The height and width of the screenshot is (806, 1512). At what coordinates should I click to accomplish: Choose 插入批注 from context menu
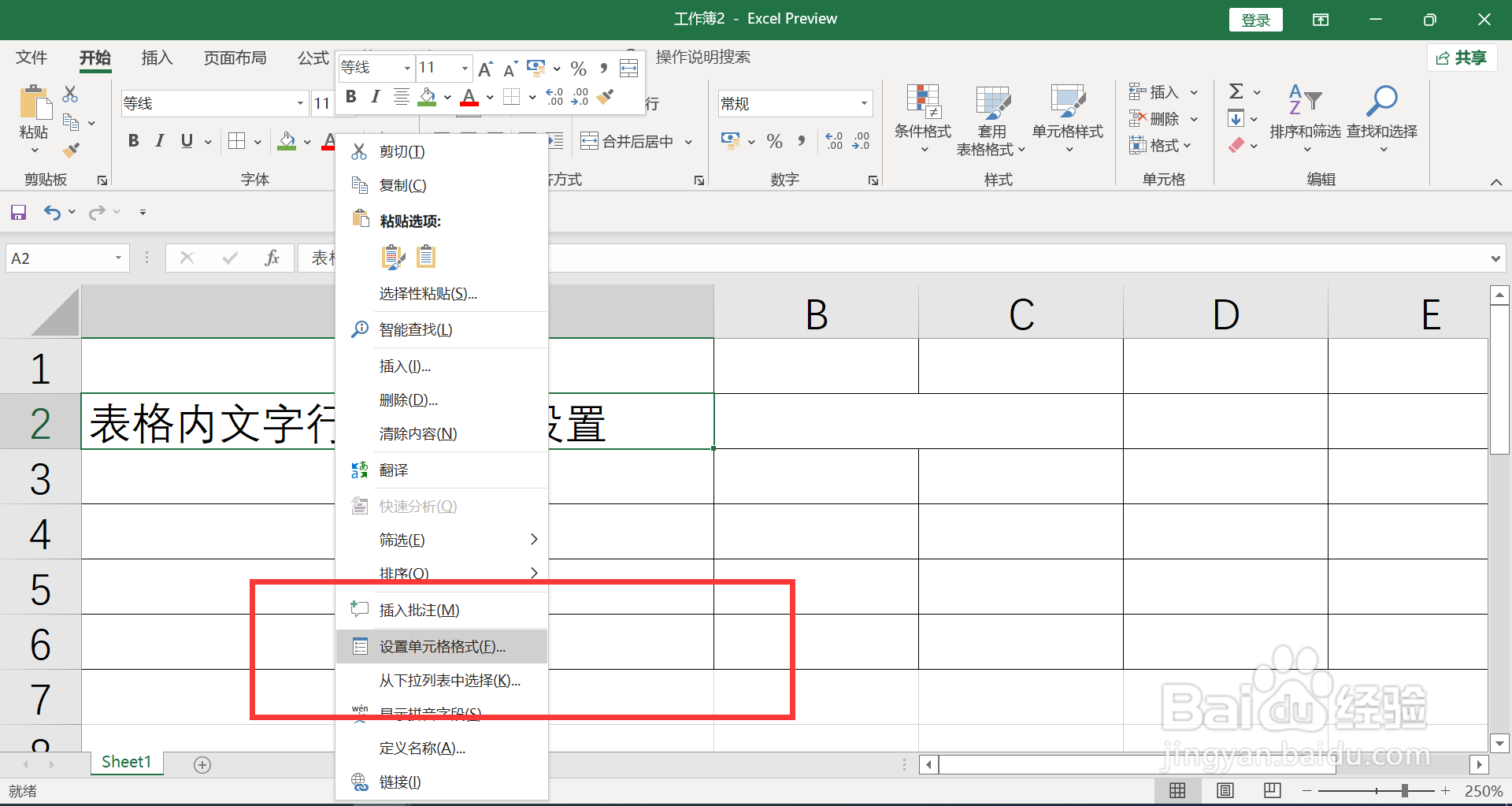point(442,610)
